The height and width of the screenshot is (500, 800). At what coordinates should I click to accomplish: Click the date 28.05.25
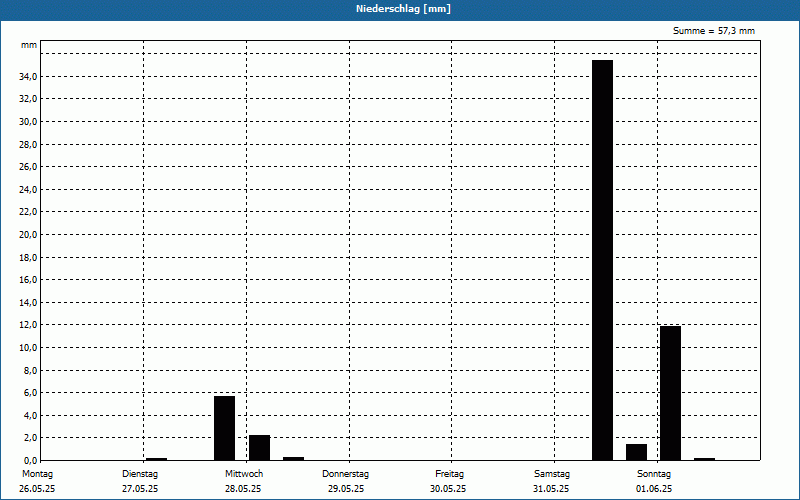243,489
